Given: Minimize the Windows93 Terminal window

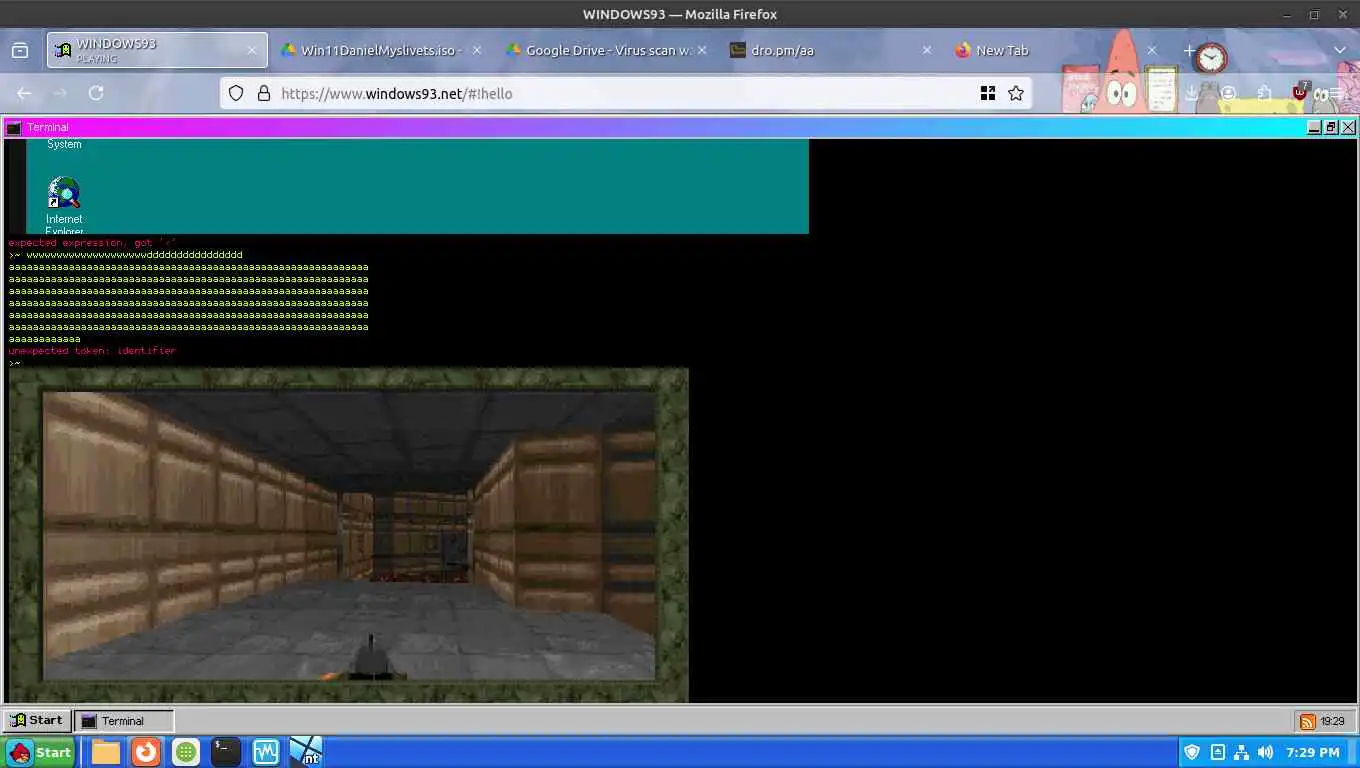Looking at the screenshot, I should (x=1315, y=127).
